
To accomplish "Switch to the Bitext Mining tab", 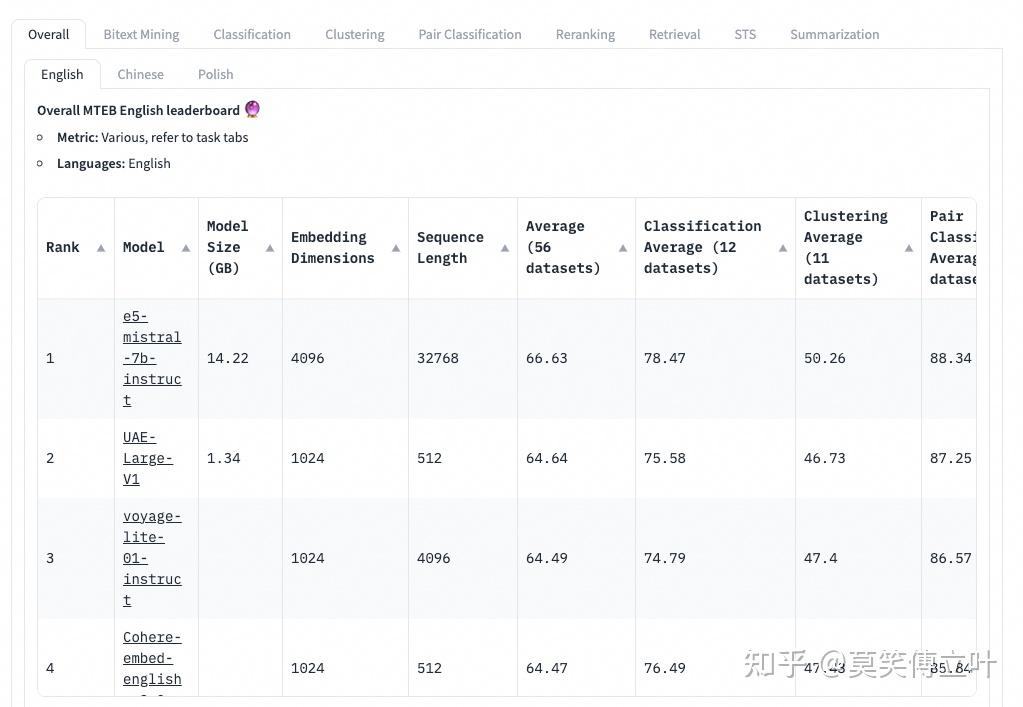I will pyautogui.click(x=141, y=34).
